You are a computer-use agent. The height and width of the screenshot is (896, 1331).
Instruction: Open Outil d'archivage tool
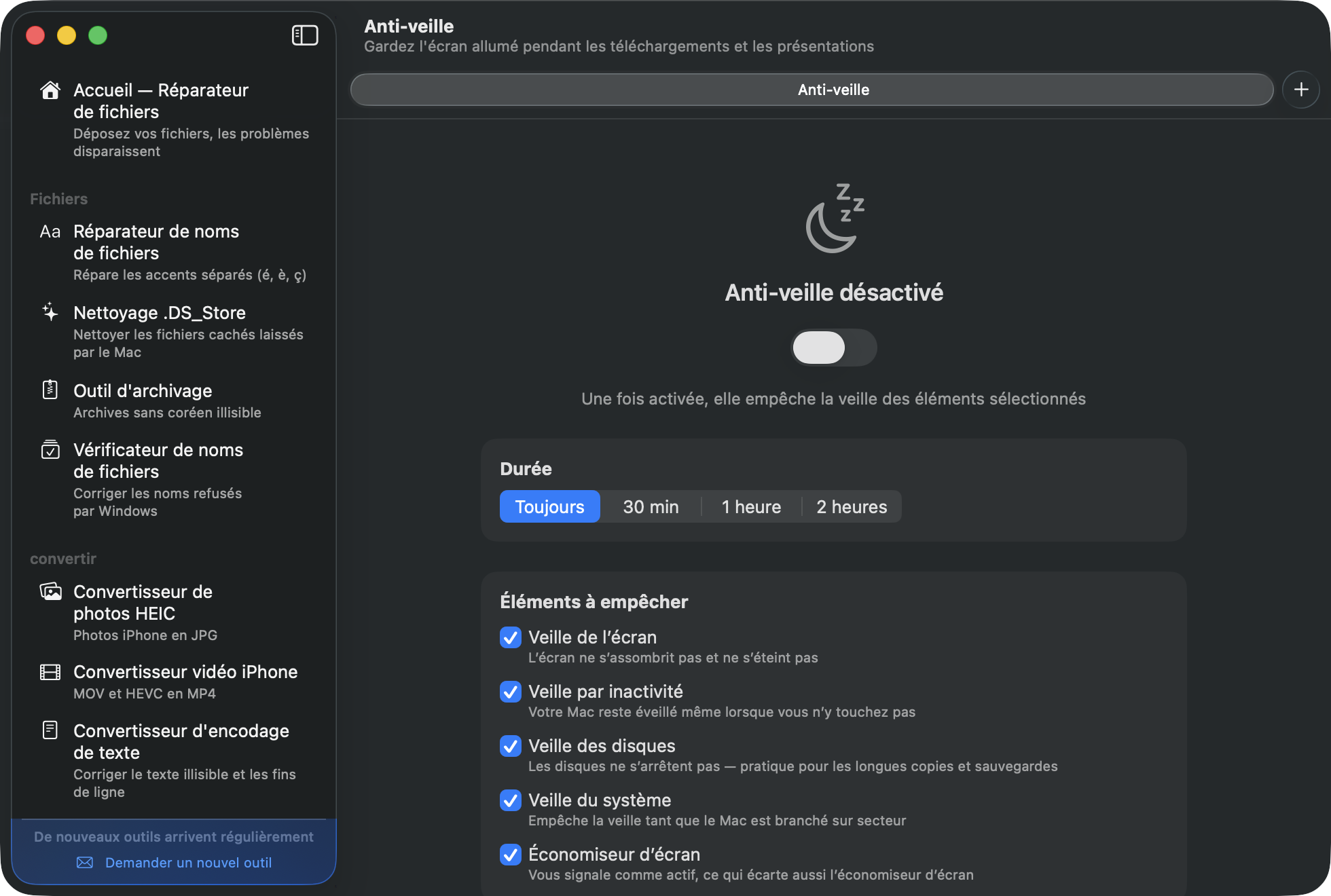tap(174, 400)
